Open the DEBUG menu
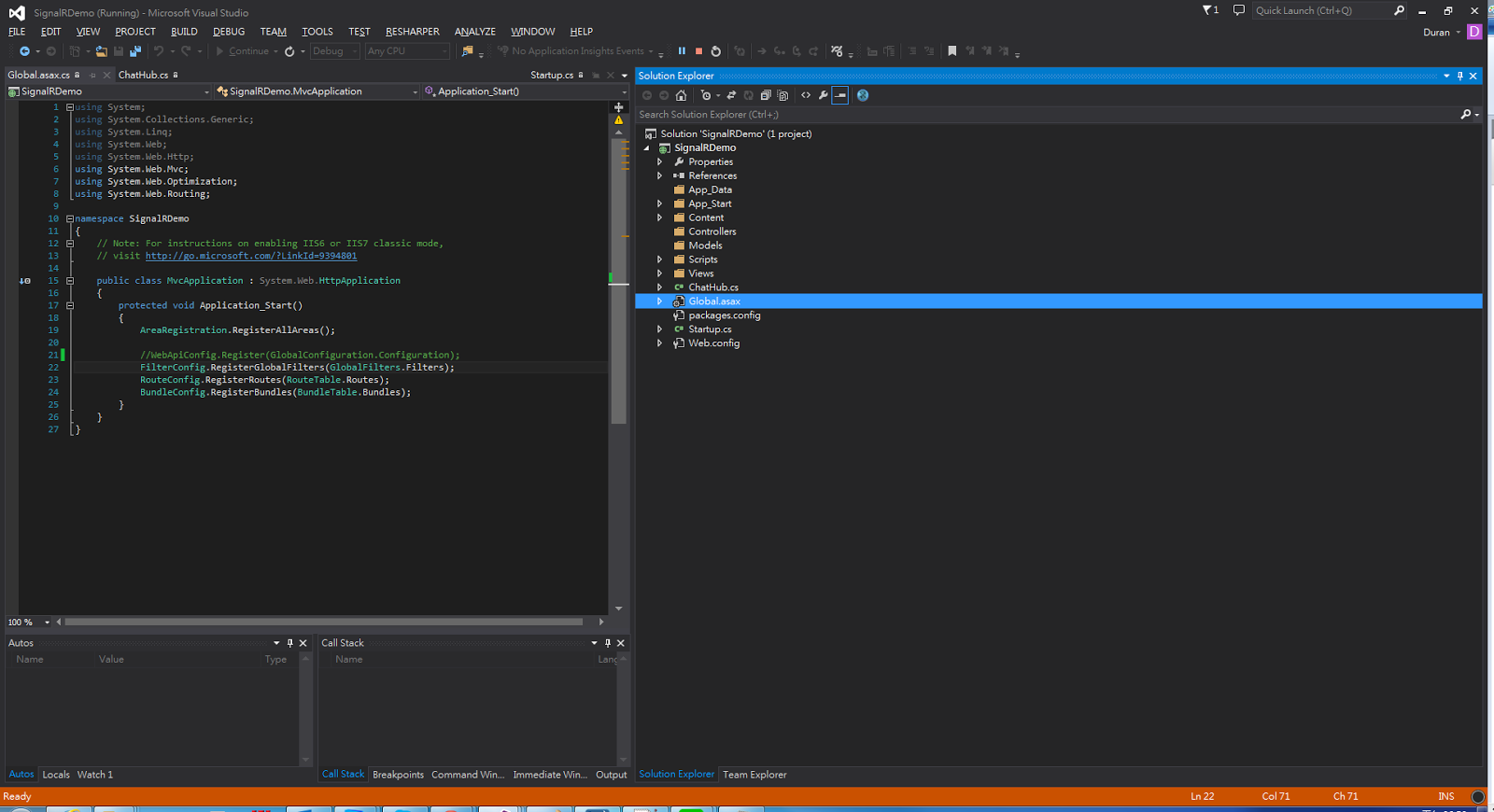The image size is (1494, 812). click(228, 32)
